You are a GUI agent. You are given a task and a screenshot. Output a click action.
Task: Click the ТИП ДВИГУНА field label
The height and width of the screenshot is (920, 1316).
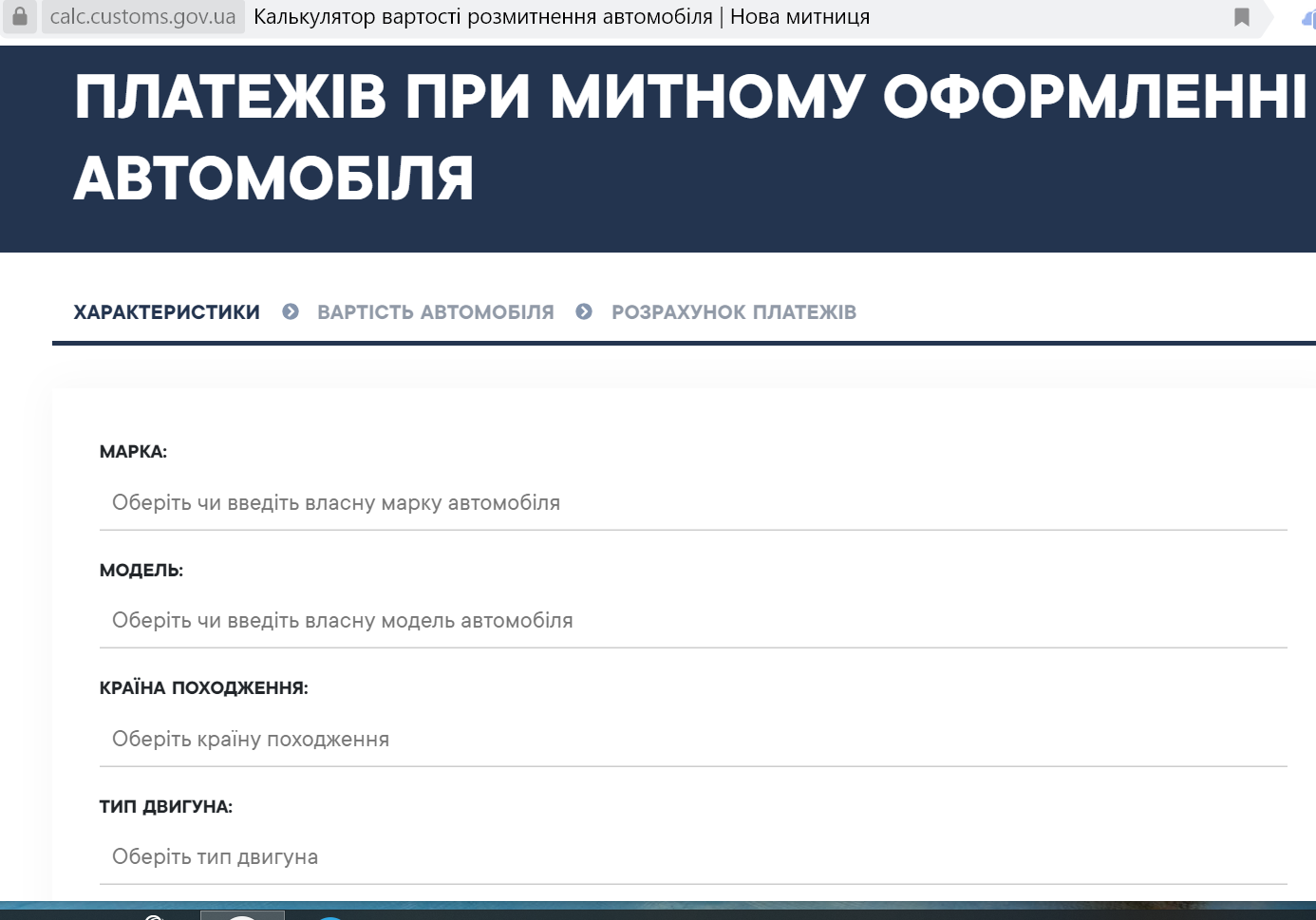tap(165, 807)
